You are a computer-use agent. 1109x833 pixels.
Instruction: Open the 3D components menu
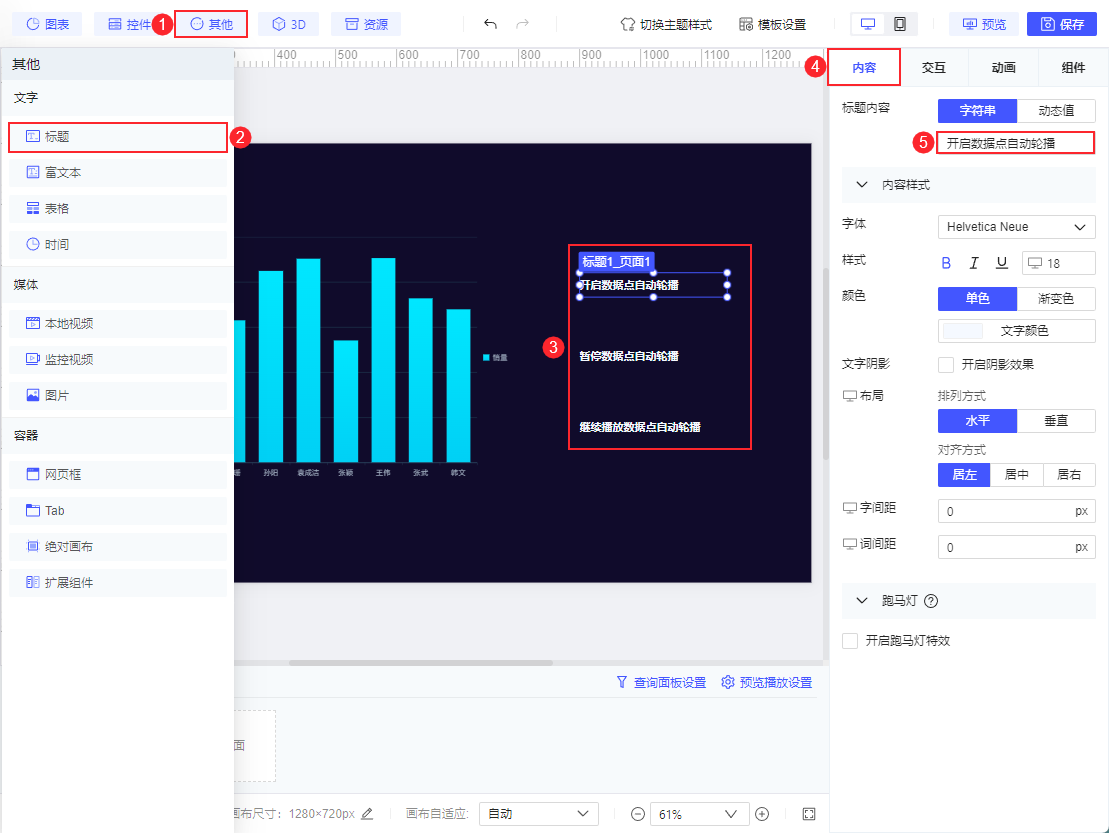(289, 24)
